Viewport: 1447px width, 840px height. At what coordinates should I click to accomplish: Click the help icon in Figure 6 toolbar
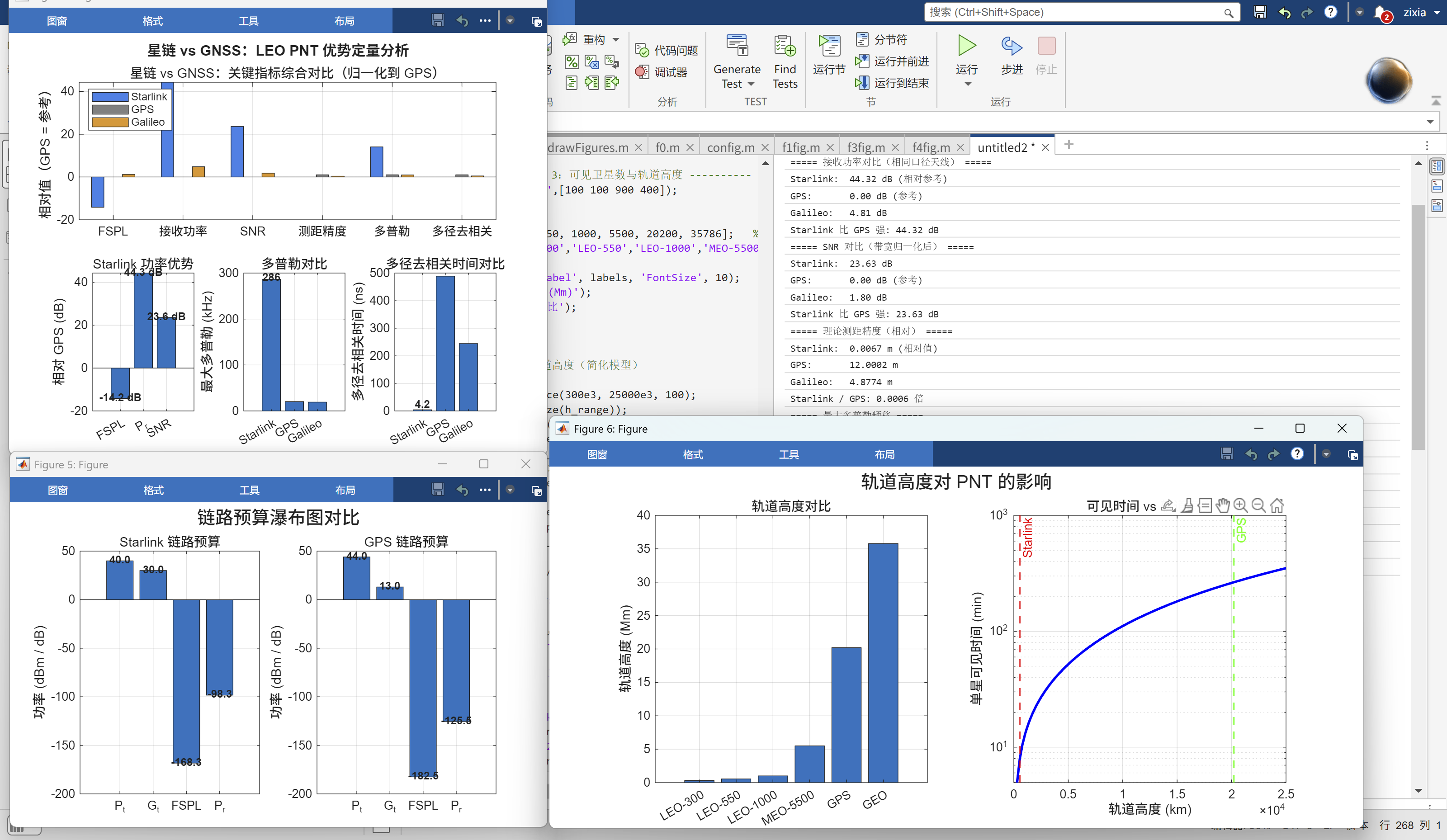pos(1296,454)
